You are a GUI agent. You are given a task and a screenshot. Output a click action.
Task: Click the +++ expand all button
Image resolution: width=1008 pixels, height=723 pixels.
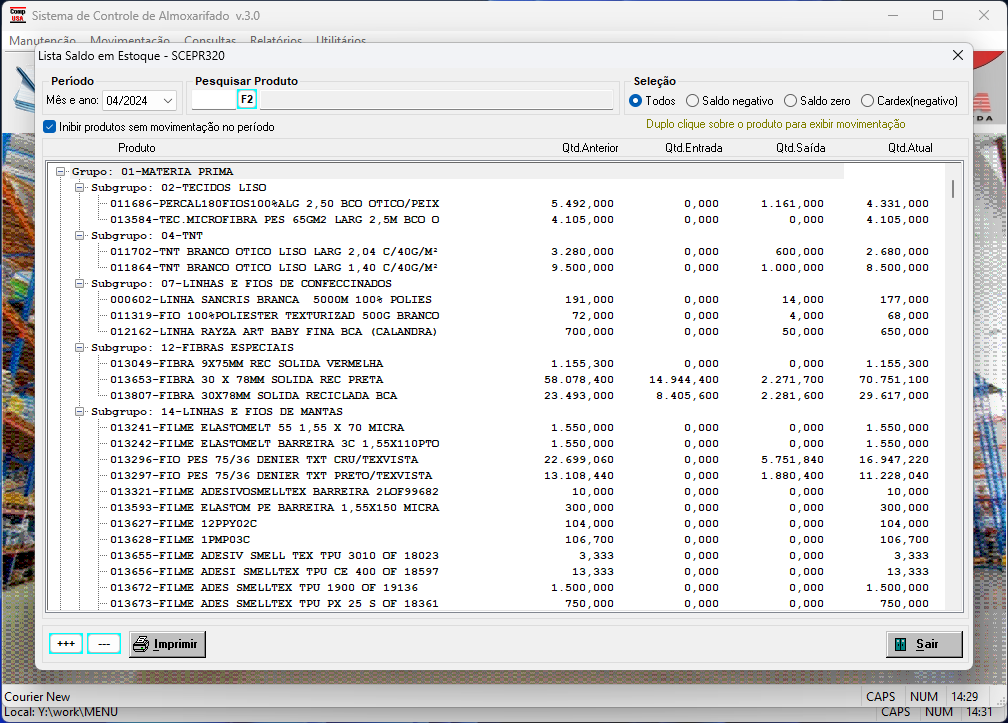[66, 643]
